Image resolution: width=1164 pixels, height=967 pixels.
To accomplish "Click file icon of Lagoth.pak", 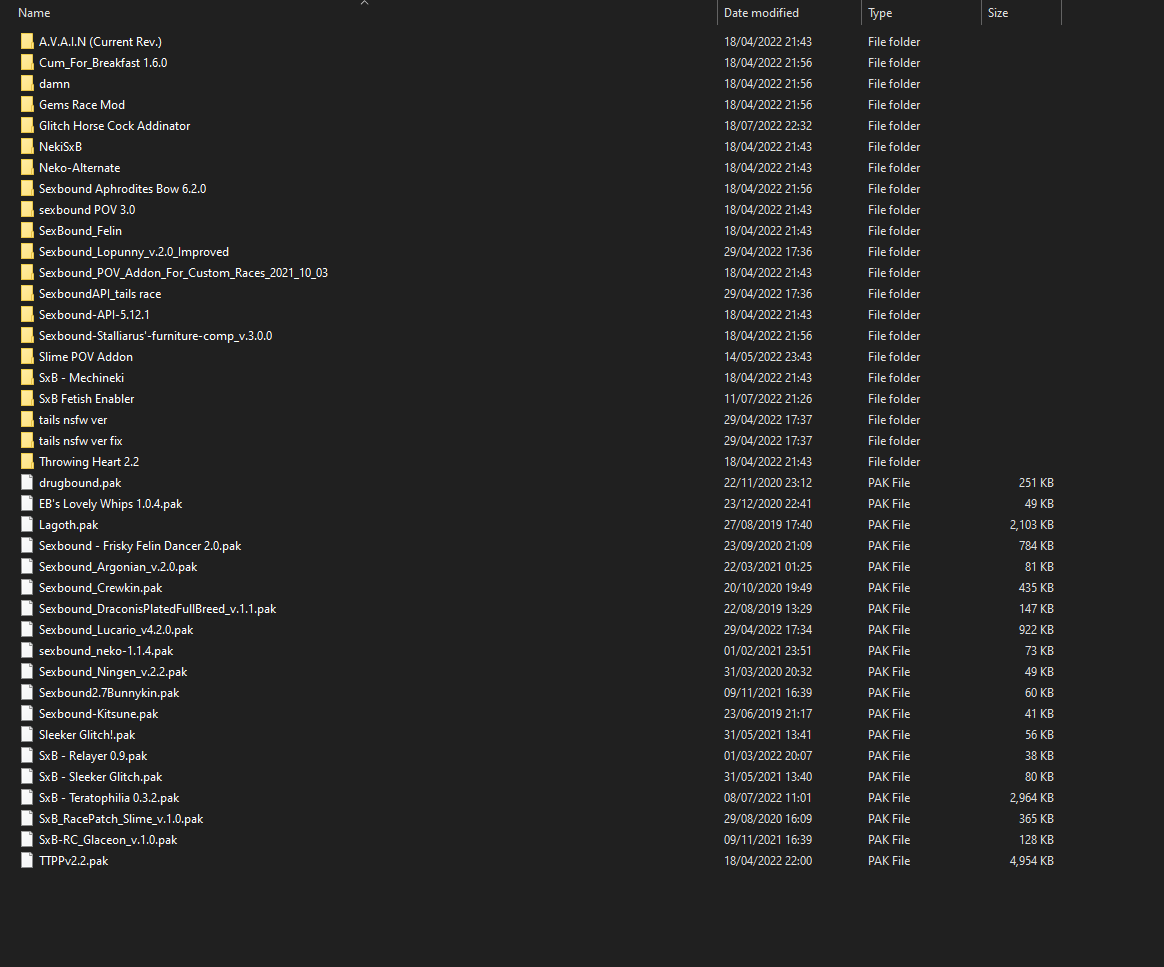I will 27,525.
